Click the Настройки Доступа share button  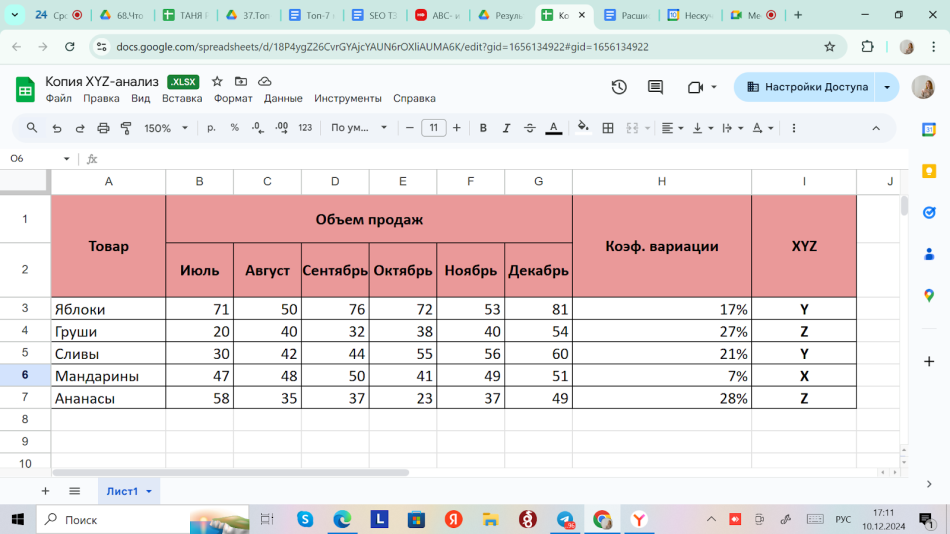806,87
